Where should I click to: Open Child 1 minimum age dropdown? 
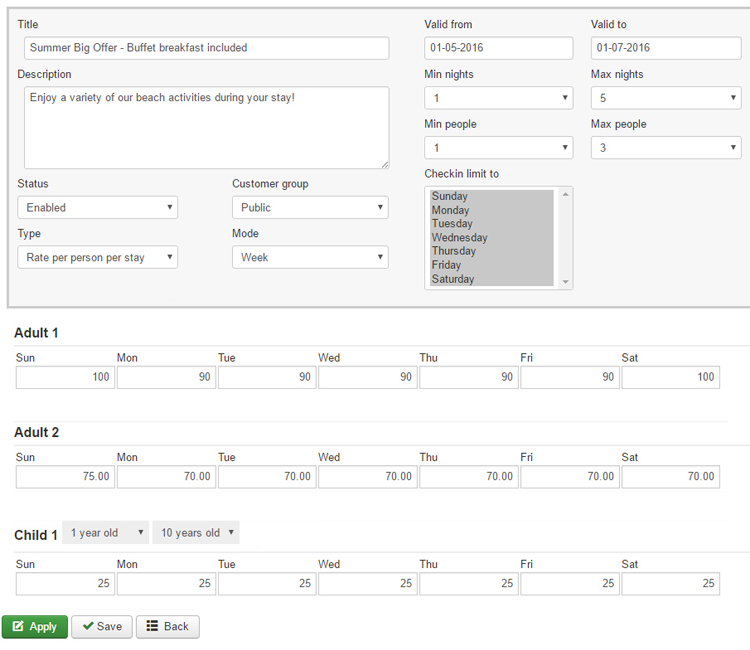coord(106,533)
